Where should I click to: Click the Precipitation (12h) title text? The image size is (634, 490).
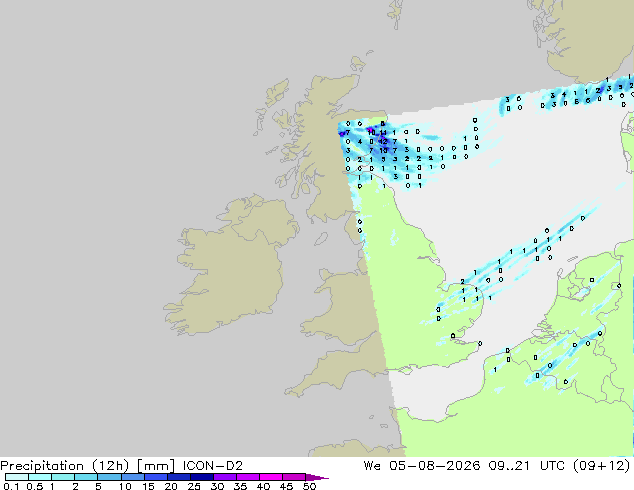(65, 466)
